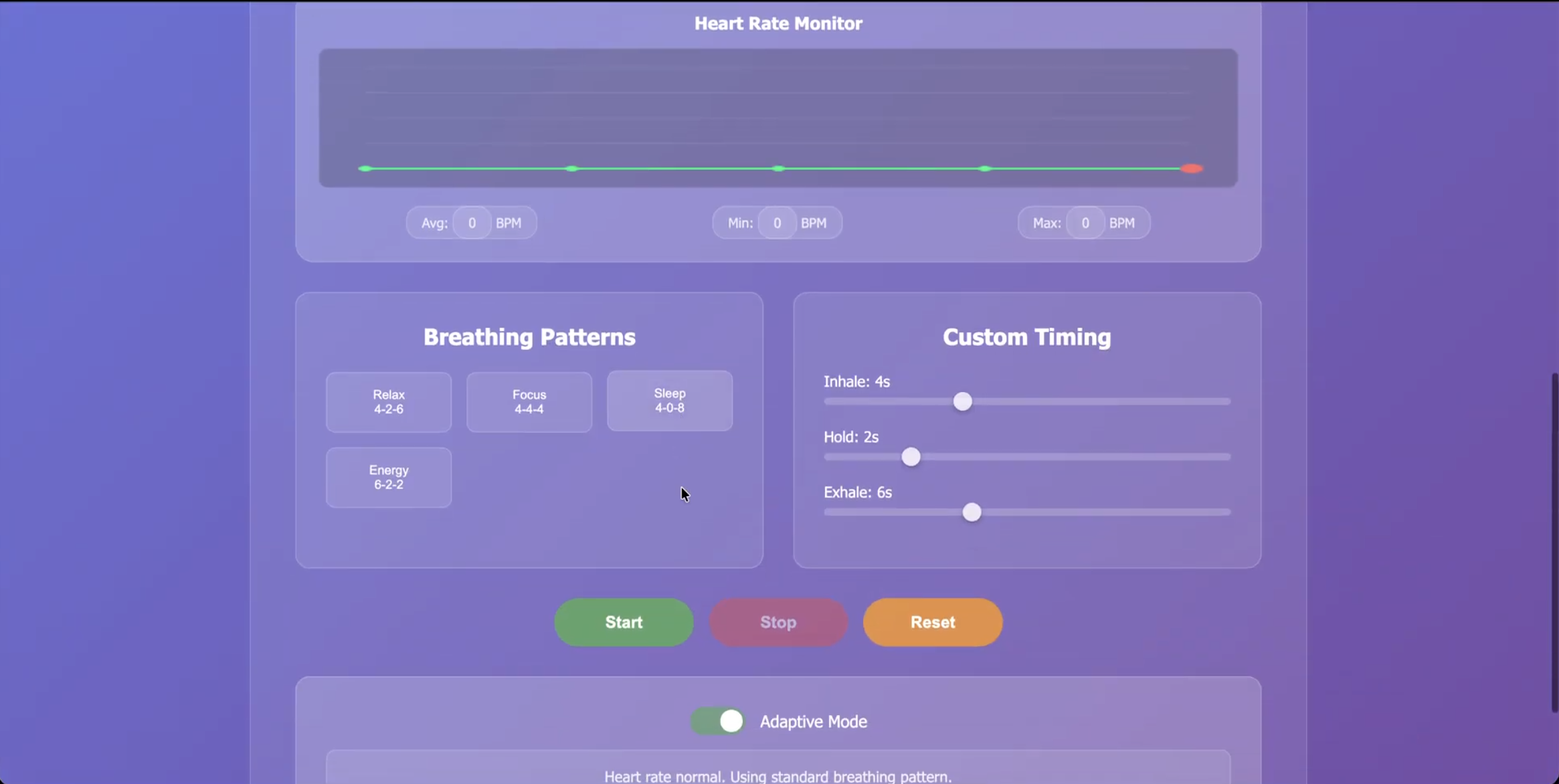
Task: Click the middle green point on graph
Action: coord(778,169)
